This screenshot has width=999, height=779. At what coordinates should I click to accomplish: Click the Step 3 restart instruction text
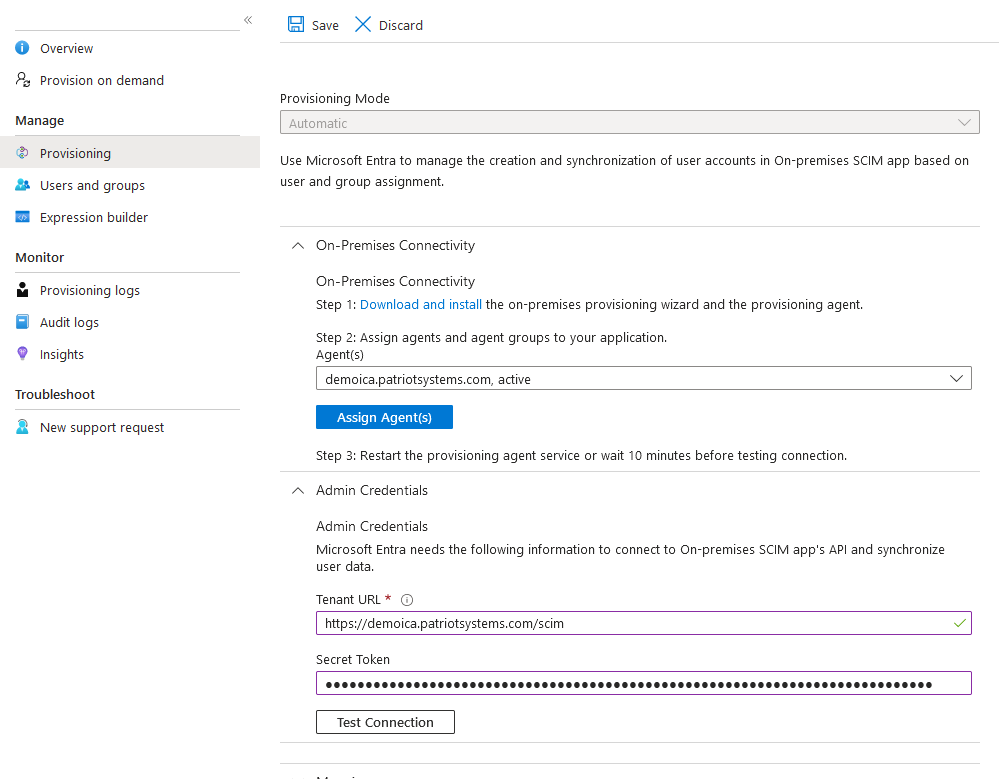581,455
